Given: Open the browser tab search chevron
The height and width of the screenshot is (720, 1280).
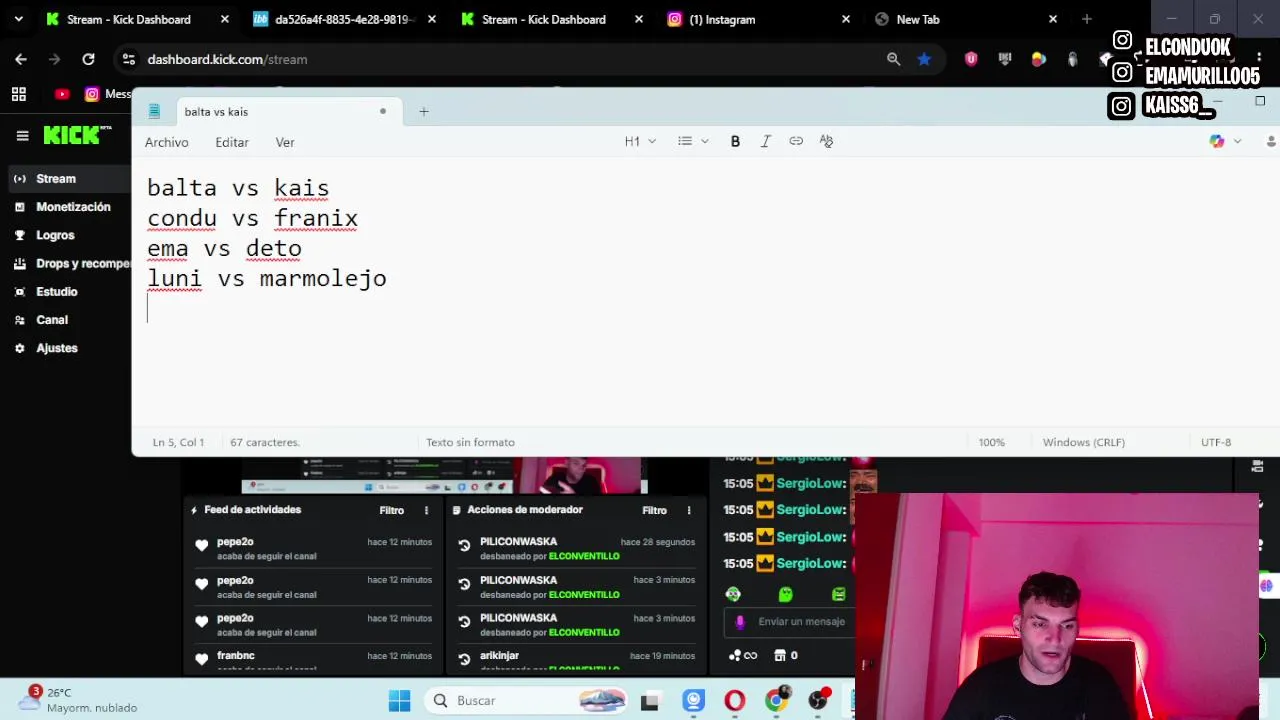Looking at the screenshot, I should 18,19.
